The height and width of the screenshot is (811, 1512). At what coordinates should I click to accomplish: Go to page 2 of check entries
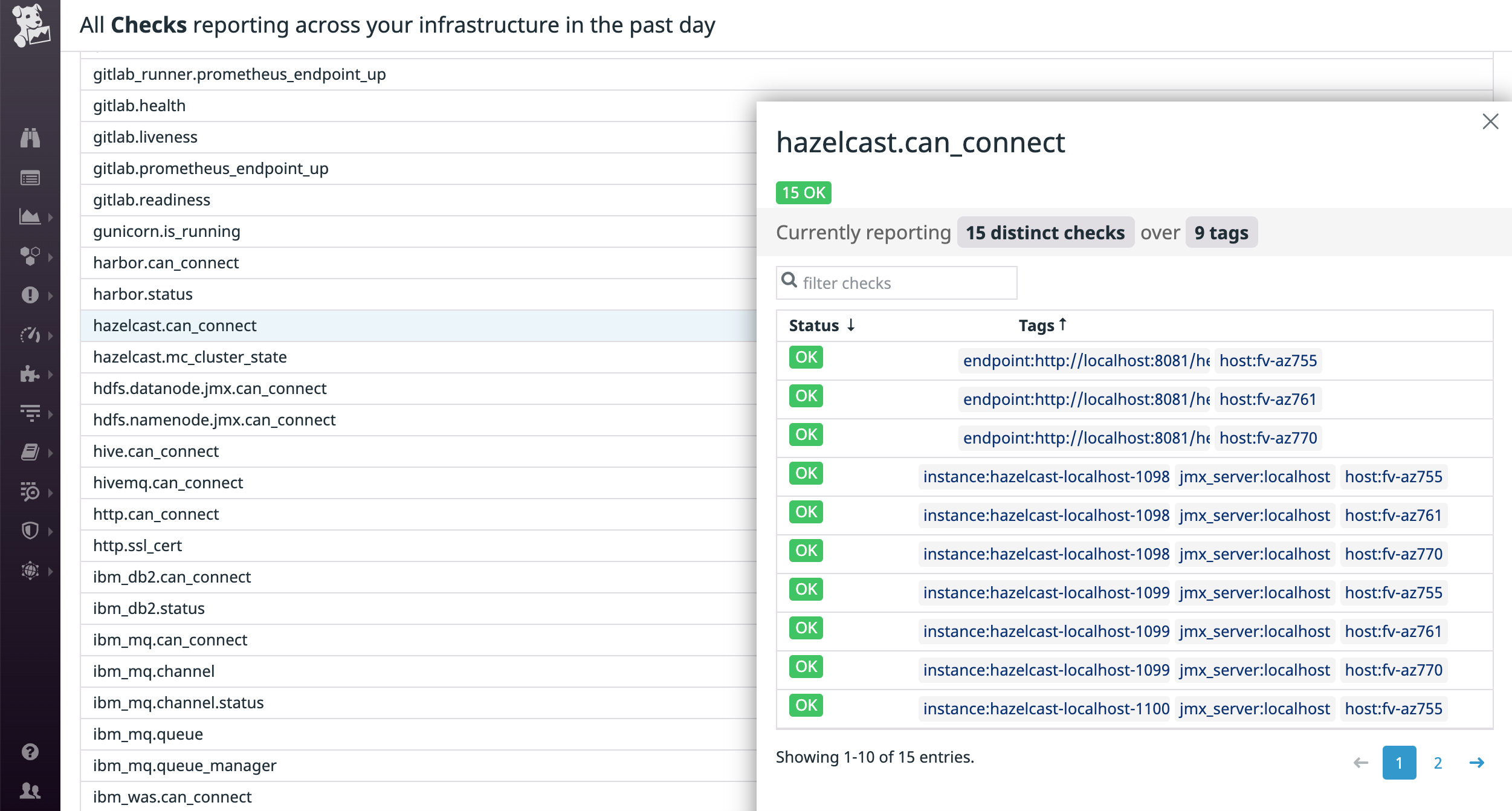(1438, 763)
